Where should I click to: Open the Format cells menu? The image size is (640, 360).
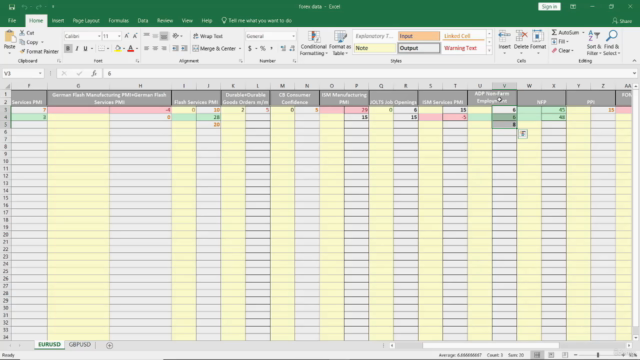[538, 42]
